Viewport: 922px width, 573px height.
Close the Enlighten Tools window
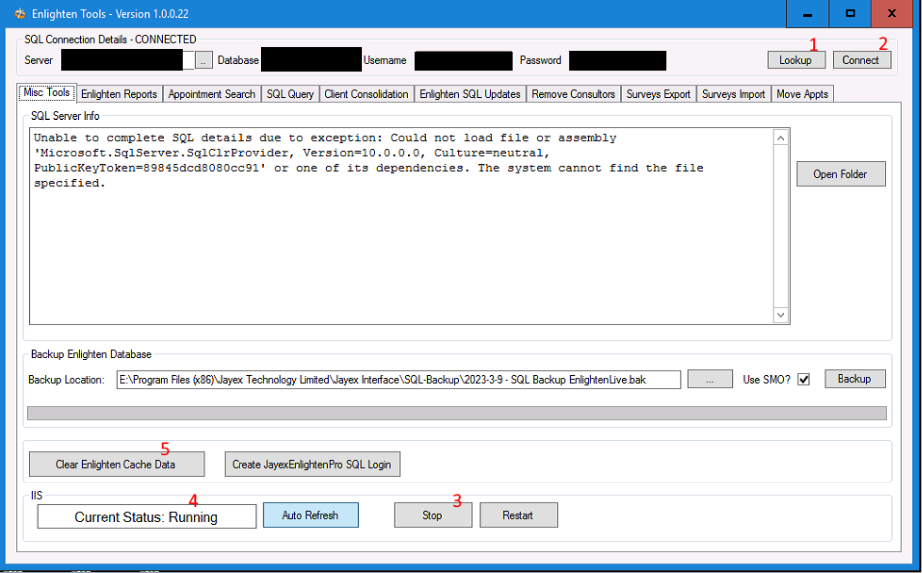[x=892, y=14]
